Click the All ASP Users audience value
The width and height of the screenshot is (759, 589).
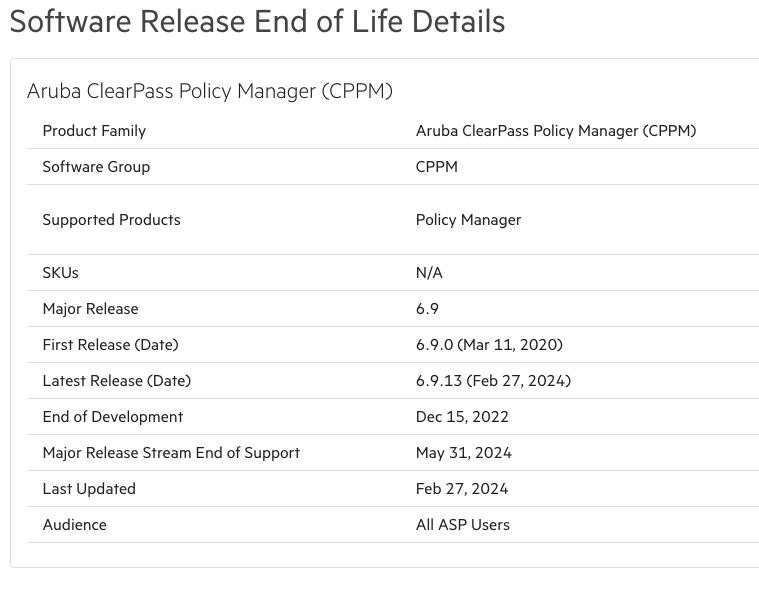click(x=462, y=525)
